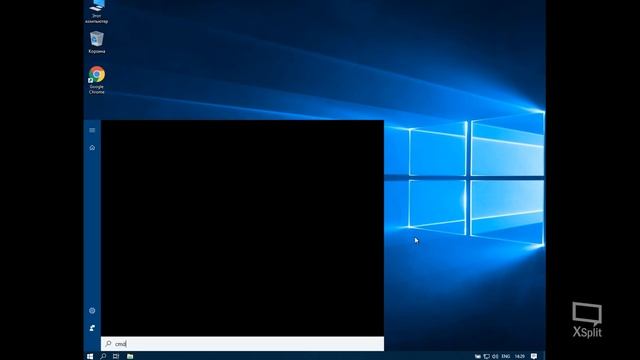The width and height of the screenshot is (640, 360).
Task: Open the feedback icon in search sidebar
Action: point(92,328)
